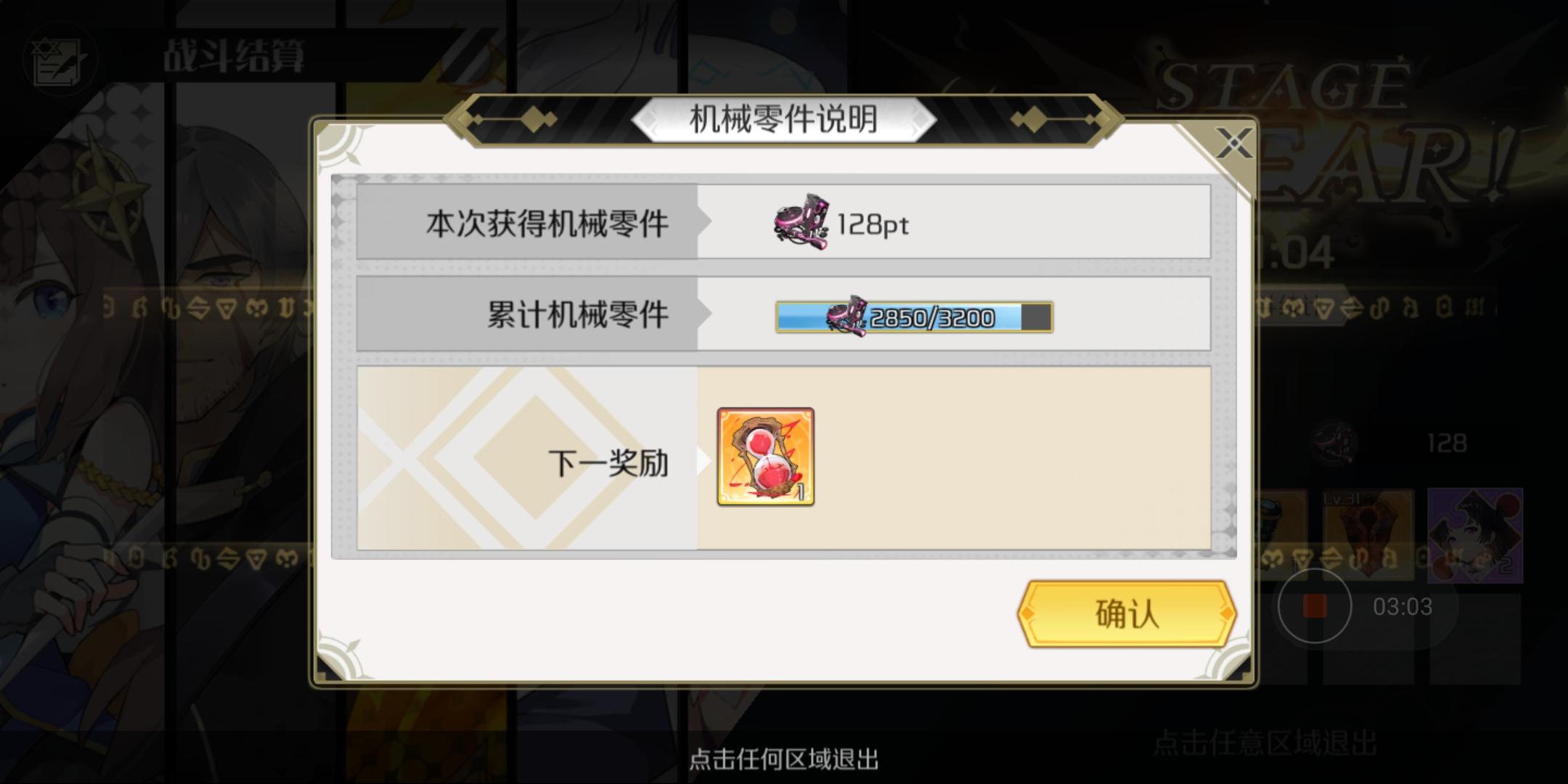Tap the 2850/3200 cumulative progress bar

point(914,317)
